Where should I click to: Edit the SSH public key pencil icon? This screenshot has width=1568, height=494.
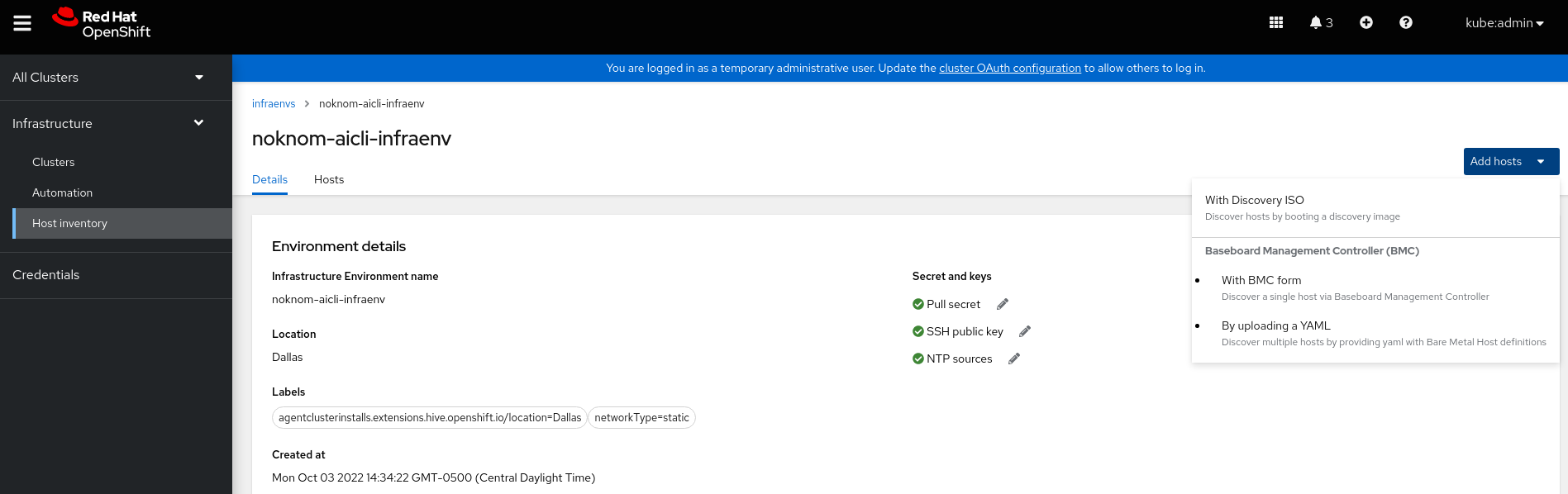pyautogui.click(x=1025, y=331)
